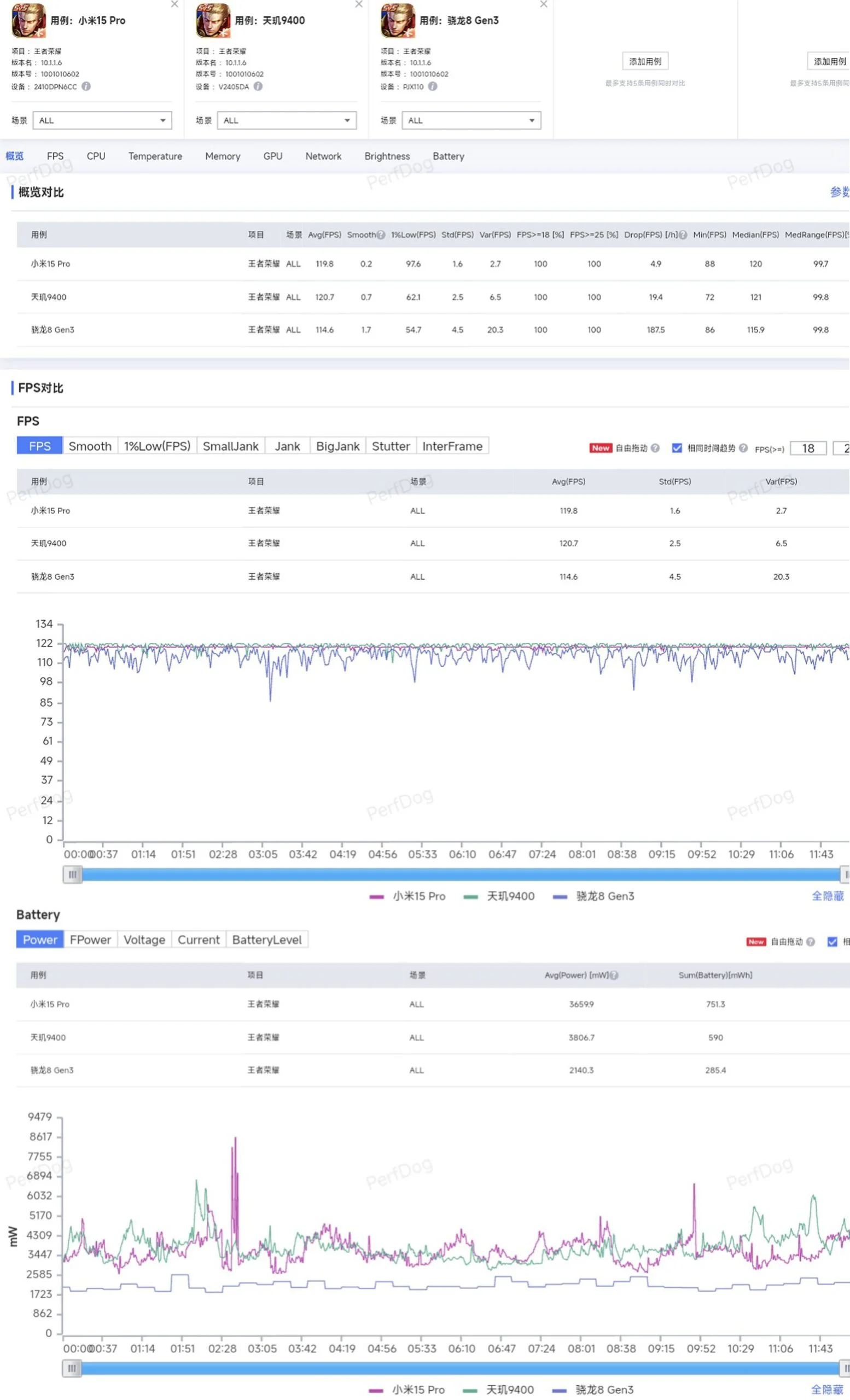The image size is (850, 1400).
Task: Click info icon beside device 2410DPN6CC
Action: [x=86, y=86]
